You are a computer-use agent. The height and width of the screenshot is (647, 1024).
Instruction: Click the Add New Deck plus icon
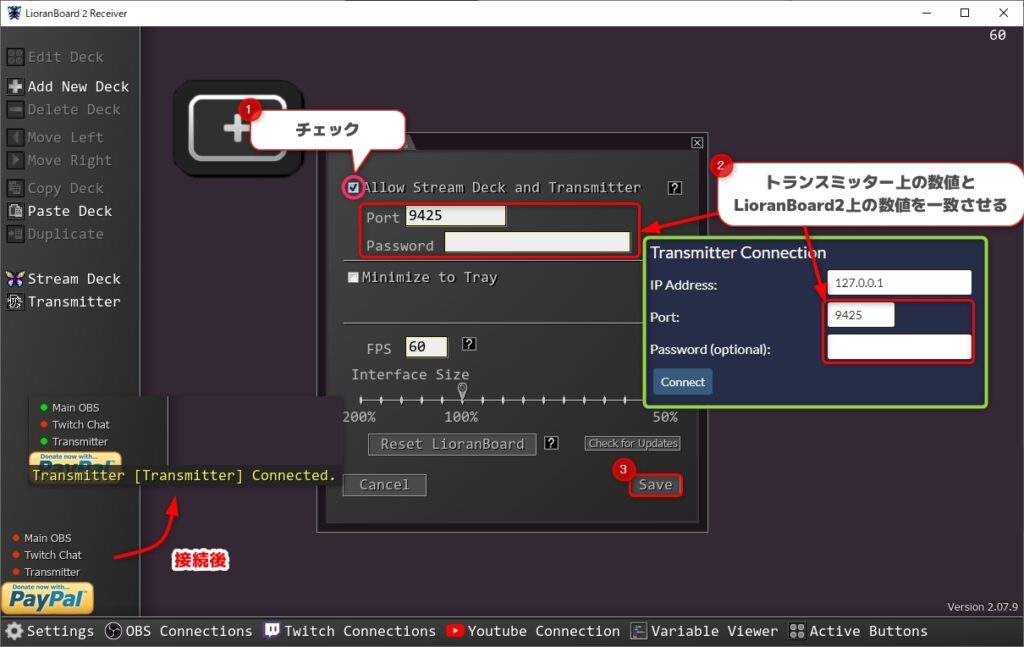[x=15, y=86]
